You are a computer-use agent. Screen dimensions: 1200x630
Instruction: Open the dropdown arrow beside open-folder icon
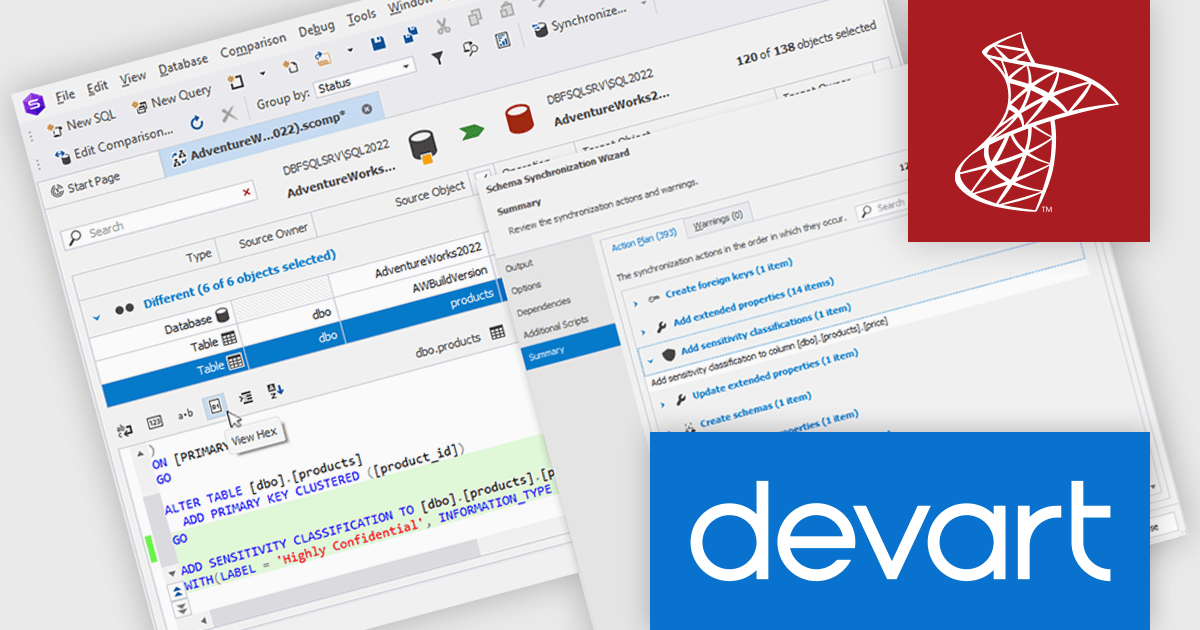(350, 50)
